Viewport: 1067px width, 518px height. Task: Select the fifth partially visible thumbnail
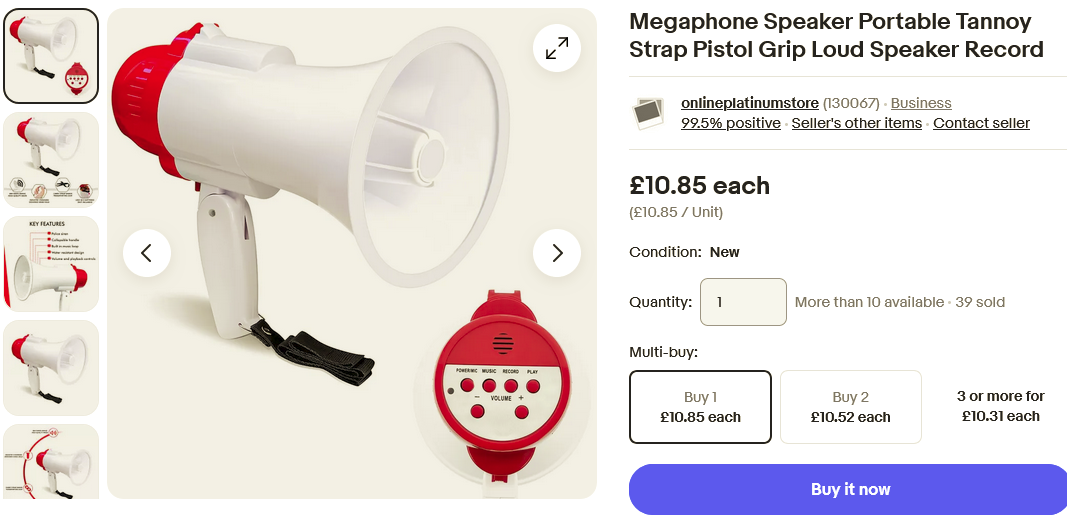[x=51, y=460]
